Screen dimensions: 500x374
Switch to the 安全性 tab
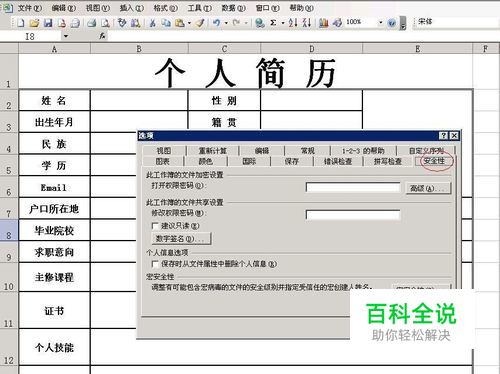point(434,161)
